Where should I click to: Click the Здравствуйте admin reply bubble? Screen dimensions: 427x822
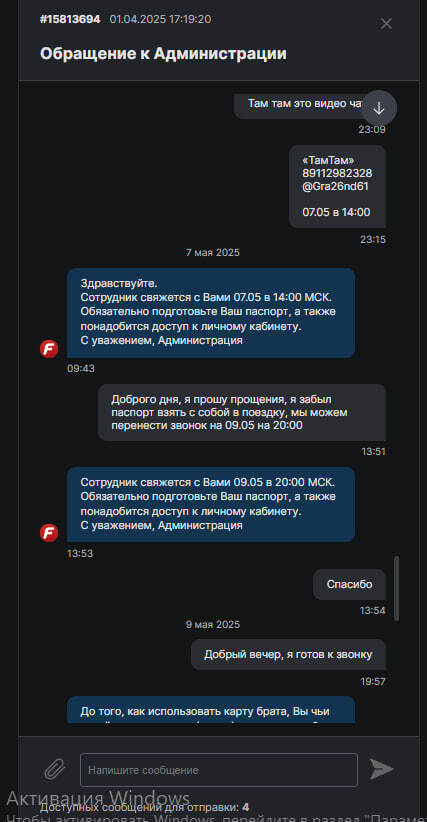click(x=211, y=313)
